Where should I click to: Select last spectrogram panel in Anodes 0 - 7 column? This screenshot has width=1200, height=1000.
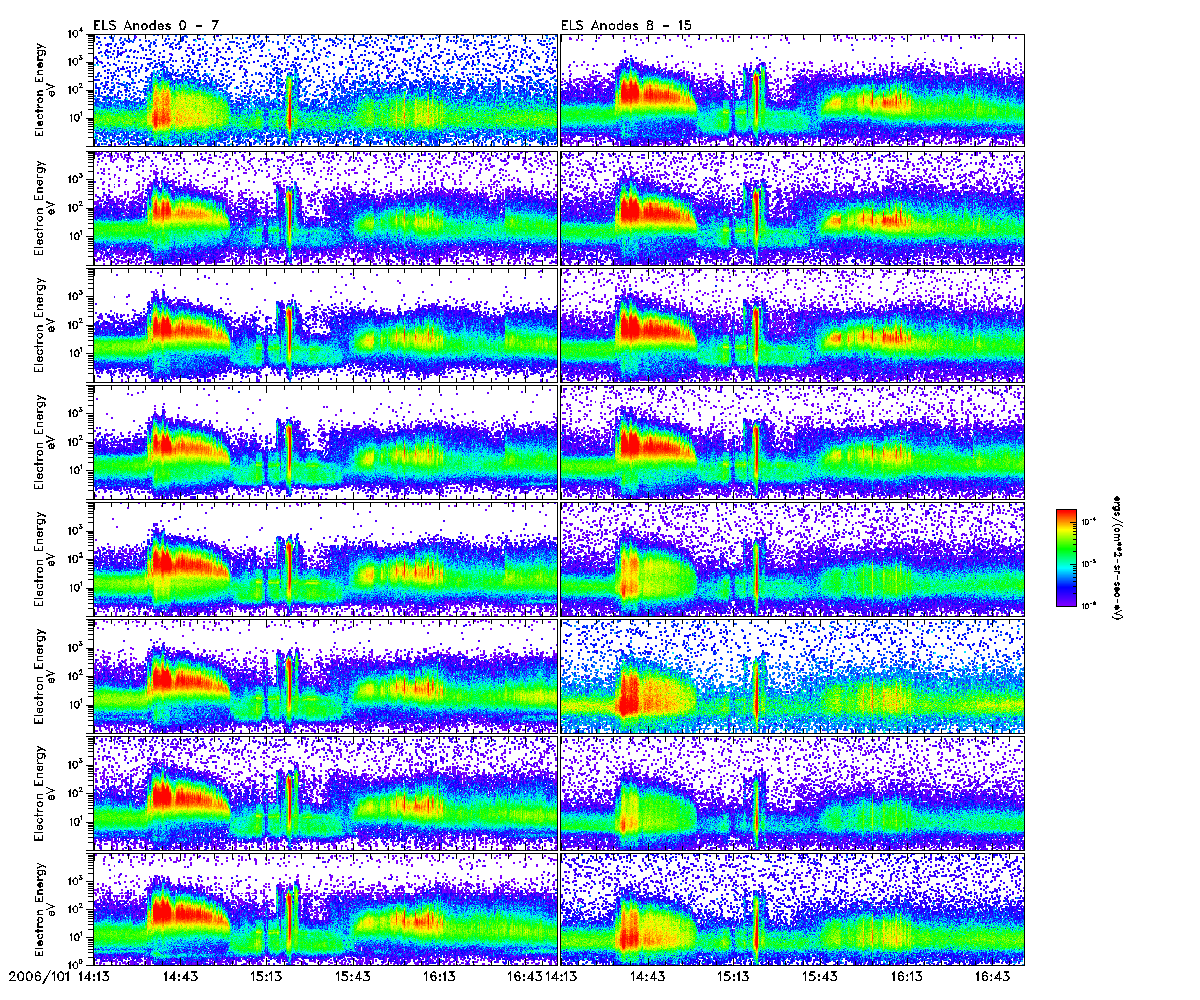(x=324, y=909)
